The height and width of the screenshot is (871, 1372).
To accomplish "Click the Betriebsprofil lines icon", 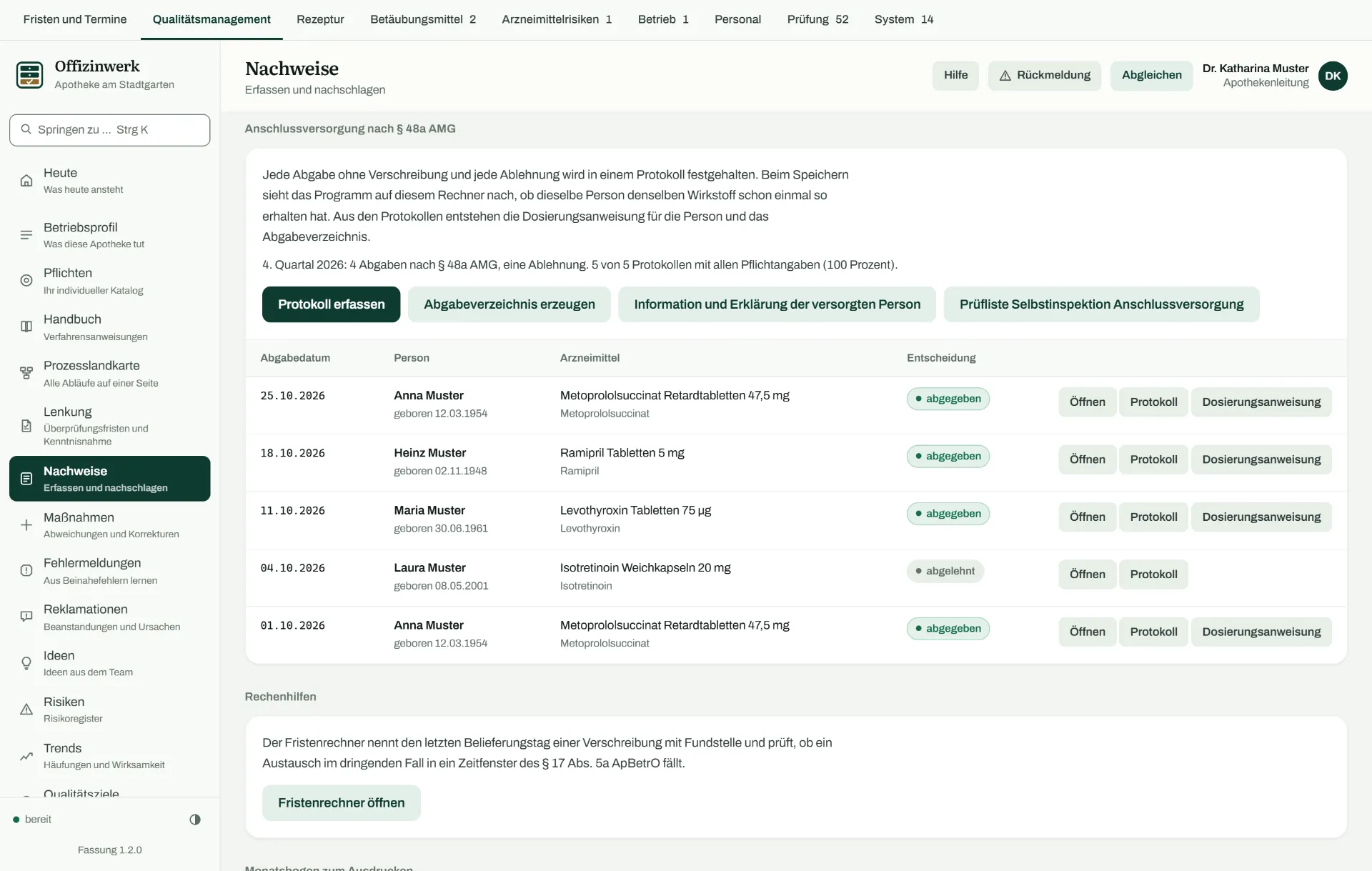I will pyautogui.click(x=26, y=234).
